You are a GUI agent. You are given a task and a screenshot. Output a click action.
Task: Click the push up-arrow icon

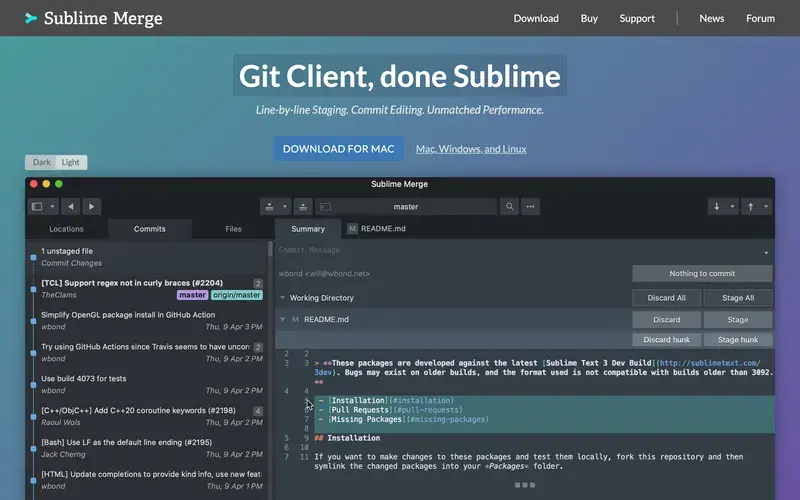pyautogui.click(x=751, y=207)
